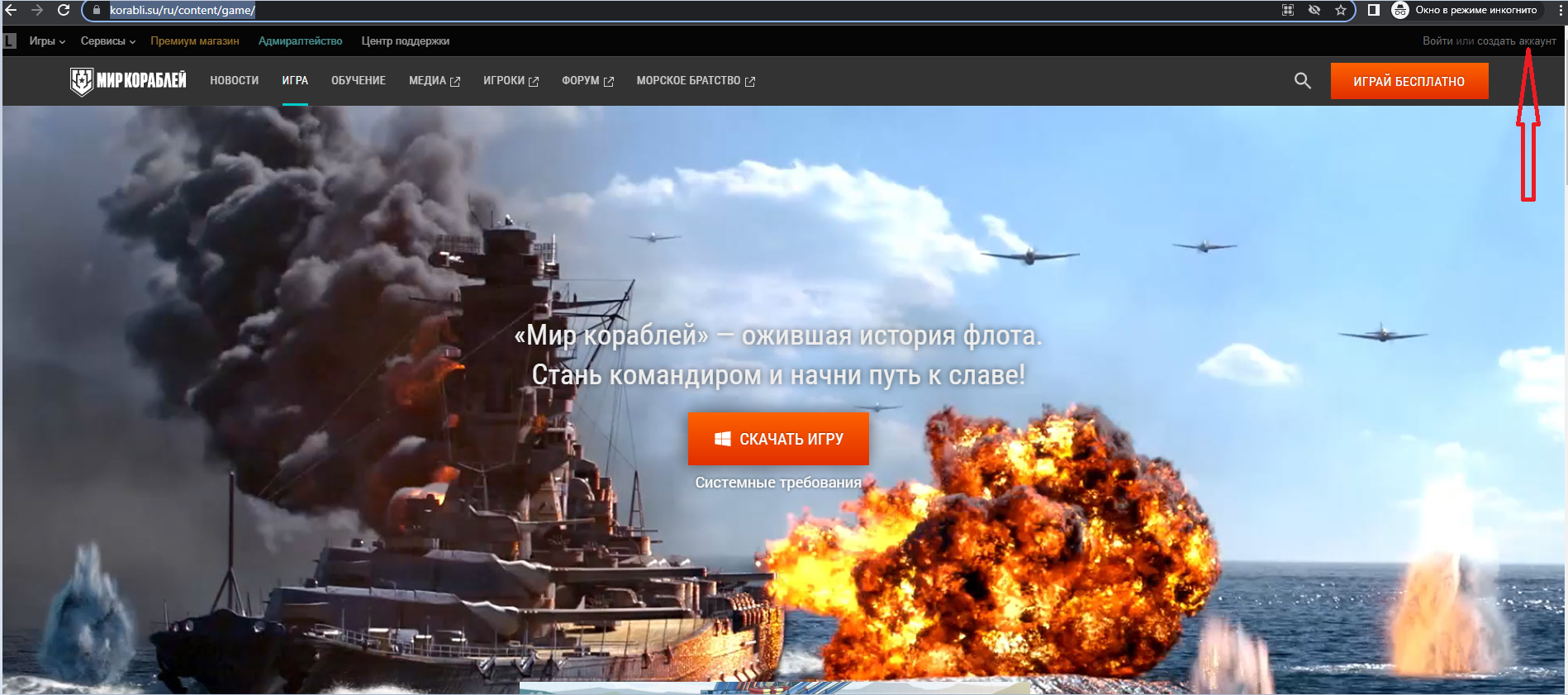Screen dimensions: 1568x695
Task: Open the Системные требования link
Action: [778, 483]
